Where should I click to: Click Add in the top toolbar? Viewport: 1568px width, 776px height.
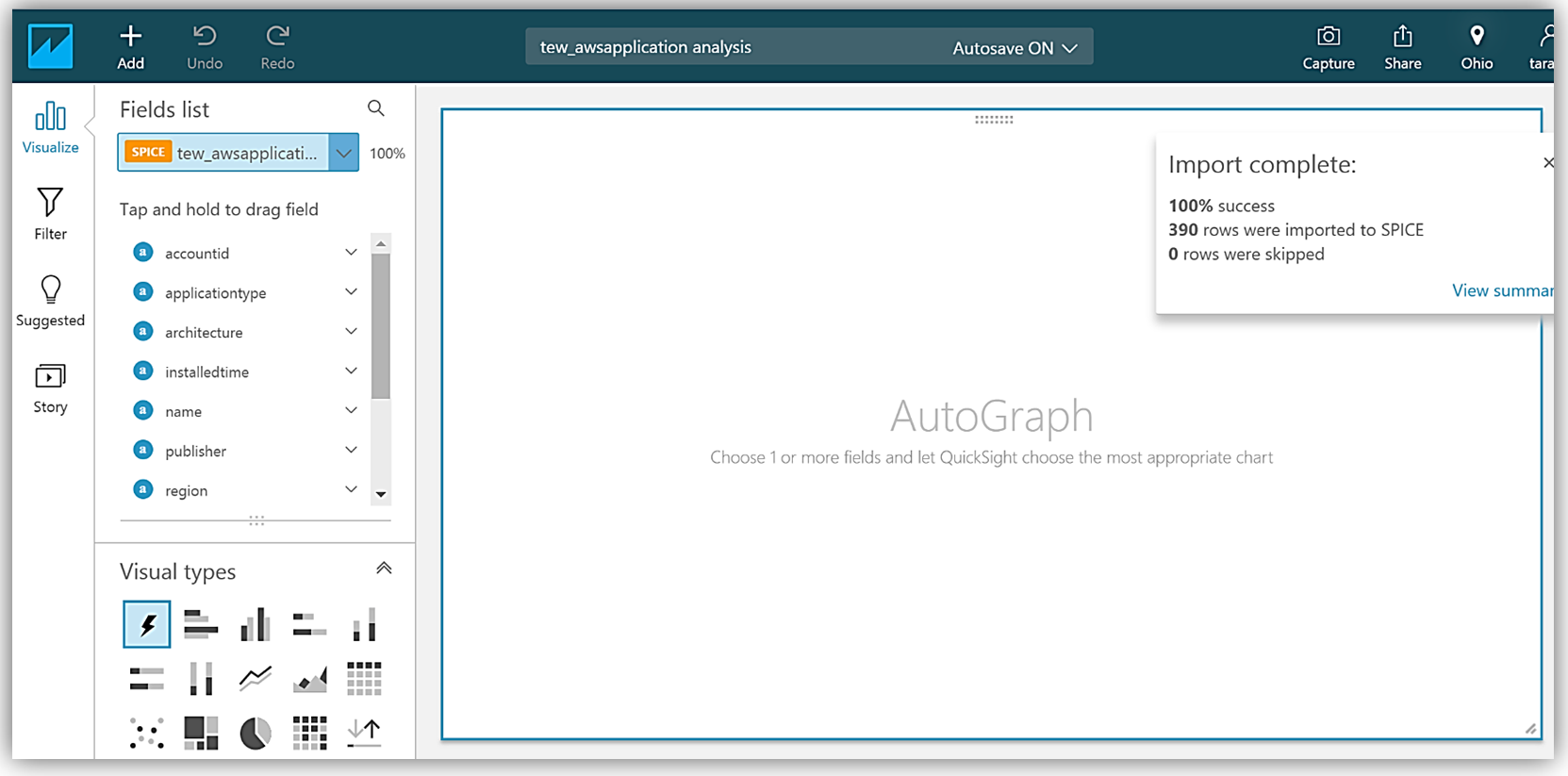point(130,47)
